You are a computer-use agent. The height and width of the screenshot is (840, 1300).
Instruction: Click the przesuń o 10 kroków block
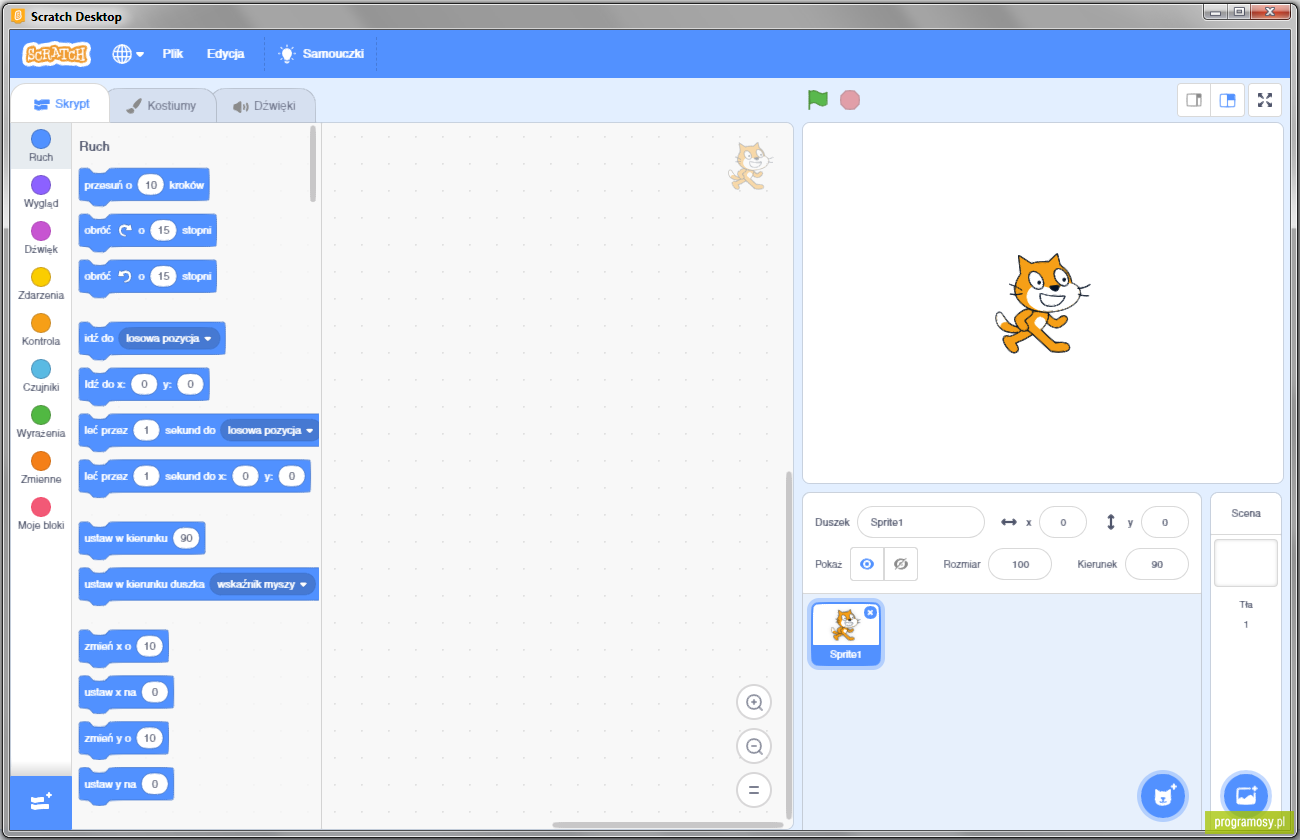click(144, 185)
